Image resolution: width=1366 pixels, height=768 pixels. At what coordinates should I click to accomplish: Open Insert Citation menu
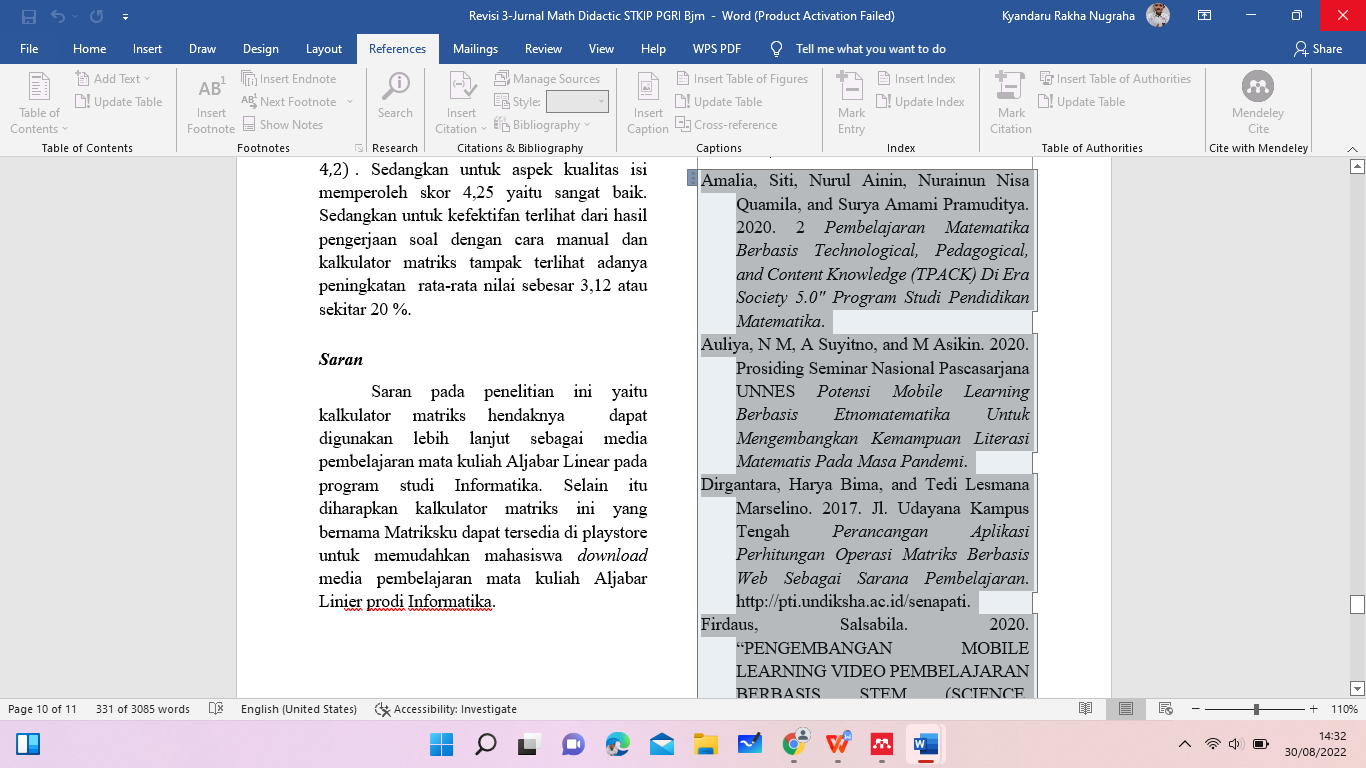461,103
